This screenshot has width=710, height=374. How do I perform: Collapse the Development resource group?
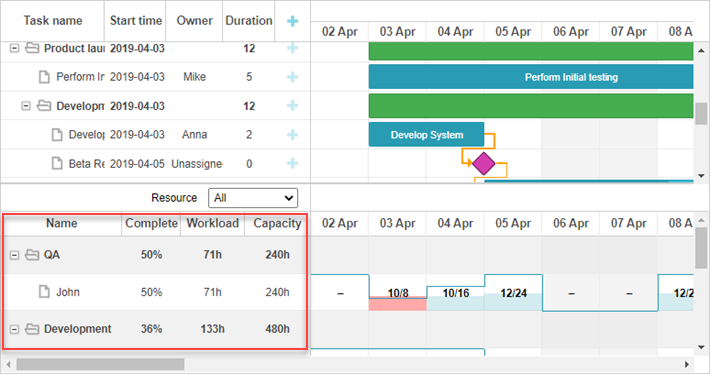(14, 329)
